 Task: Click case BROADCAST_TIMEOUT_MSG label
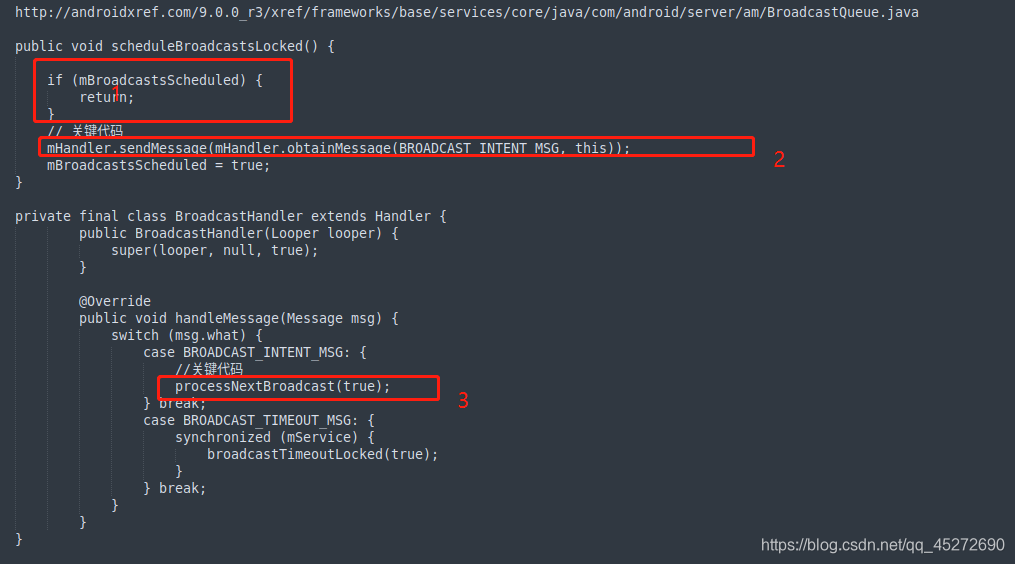point(259,420)
